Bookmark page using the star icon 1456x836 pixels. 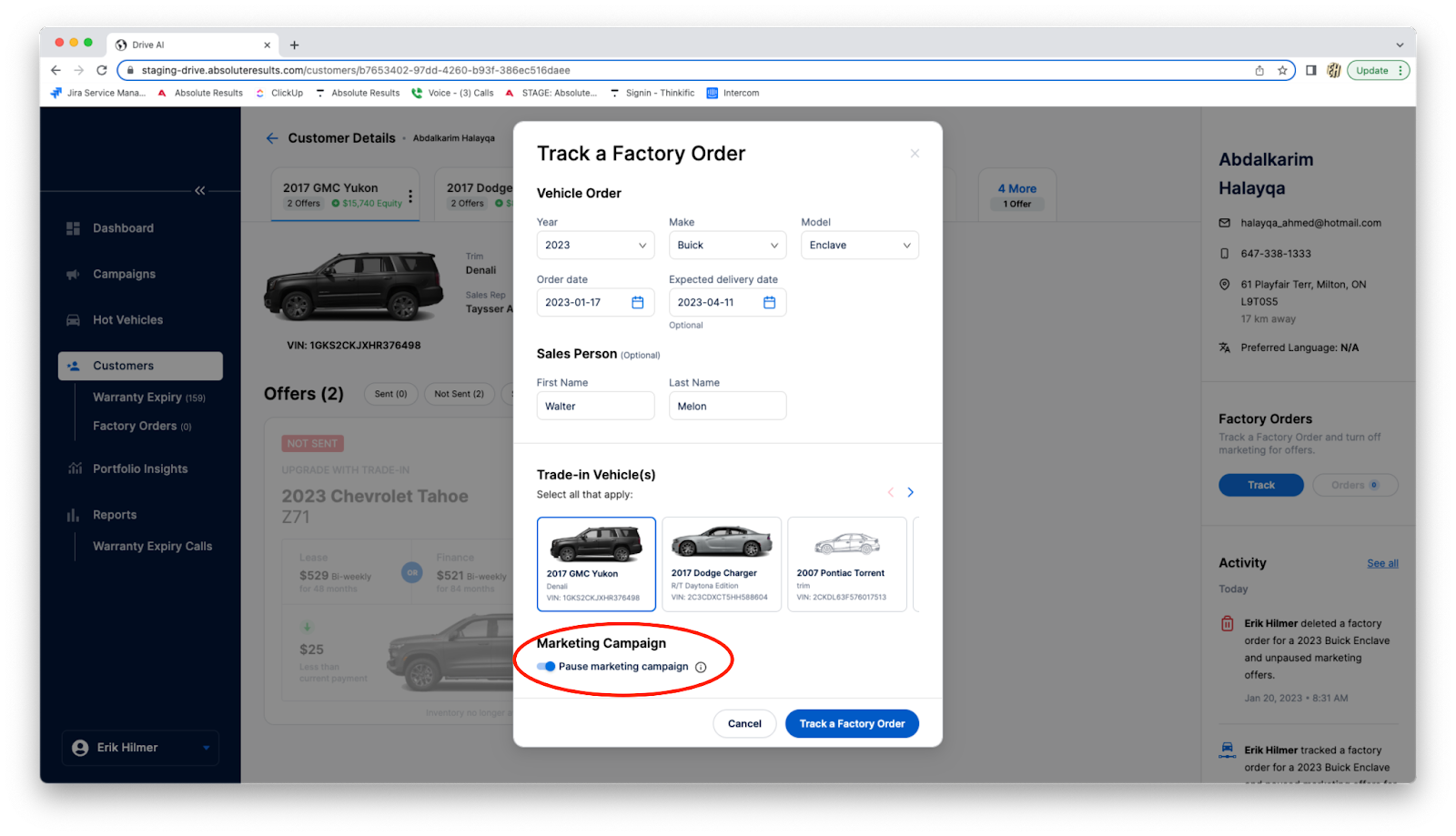pyautogui.click(x=1282, y=71)
